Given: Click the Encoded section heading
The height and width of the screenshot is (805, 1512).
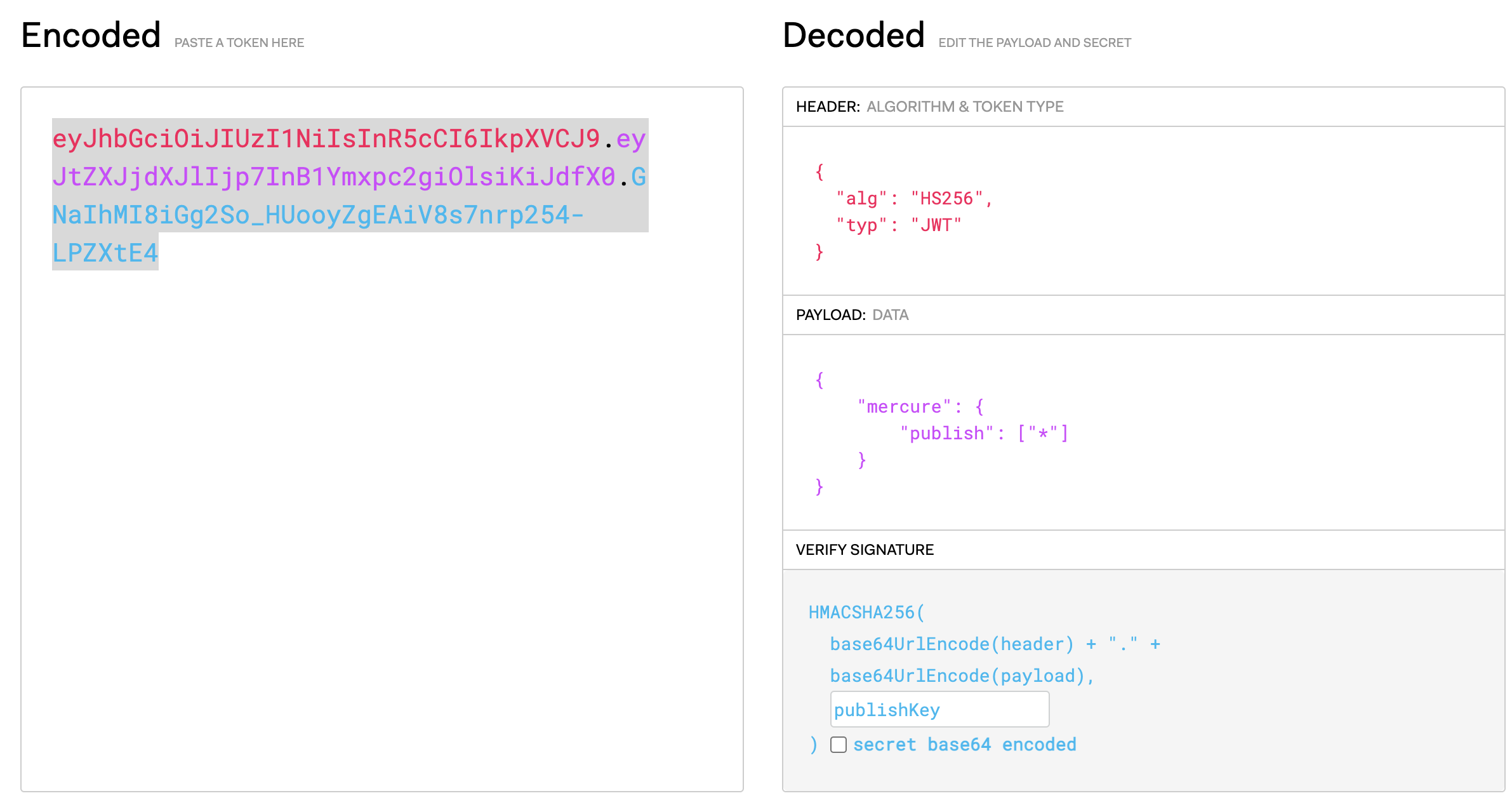Looking at the screenshot, I should (x=90, y=35).
